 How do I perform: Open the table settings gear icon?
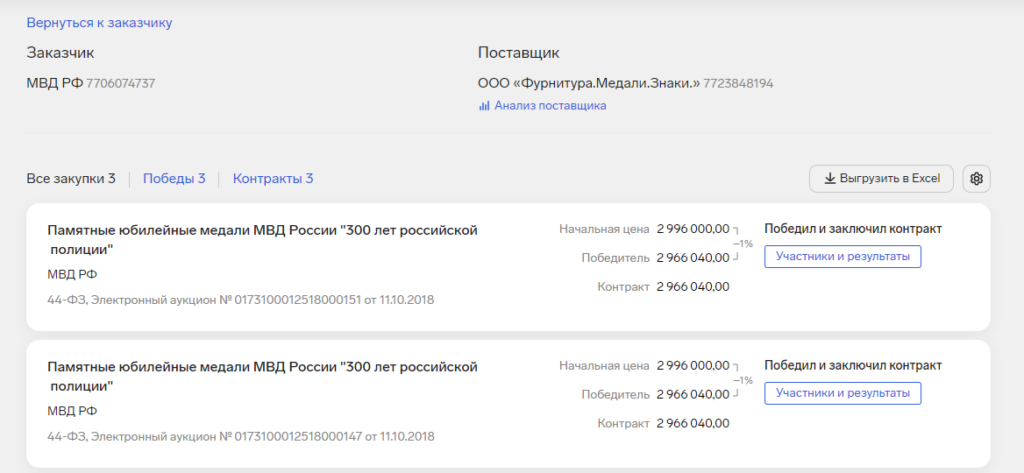(x=977, y=179)
